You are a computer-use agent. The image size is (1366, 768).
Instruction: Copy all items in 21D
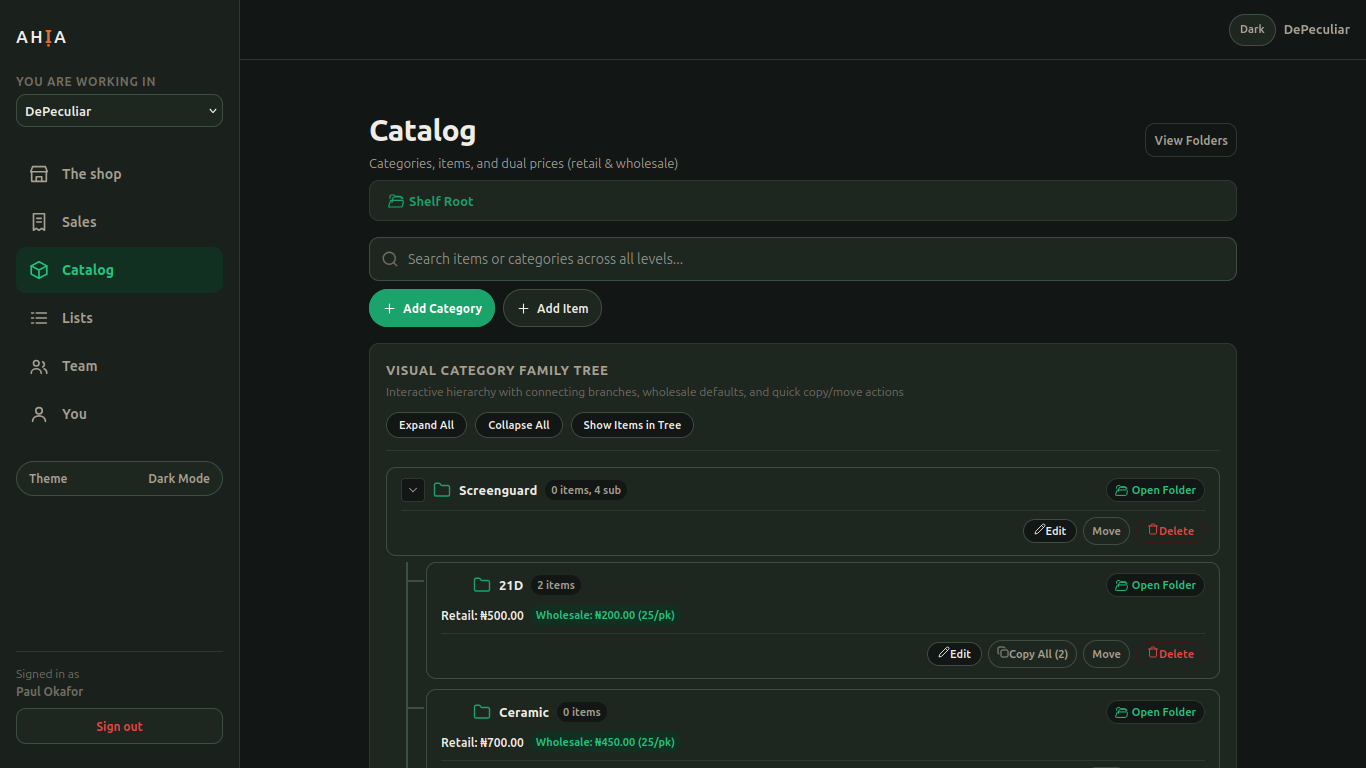tap(1032, 654)
